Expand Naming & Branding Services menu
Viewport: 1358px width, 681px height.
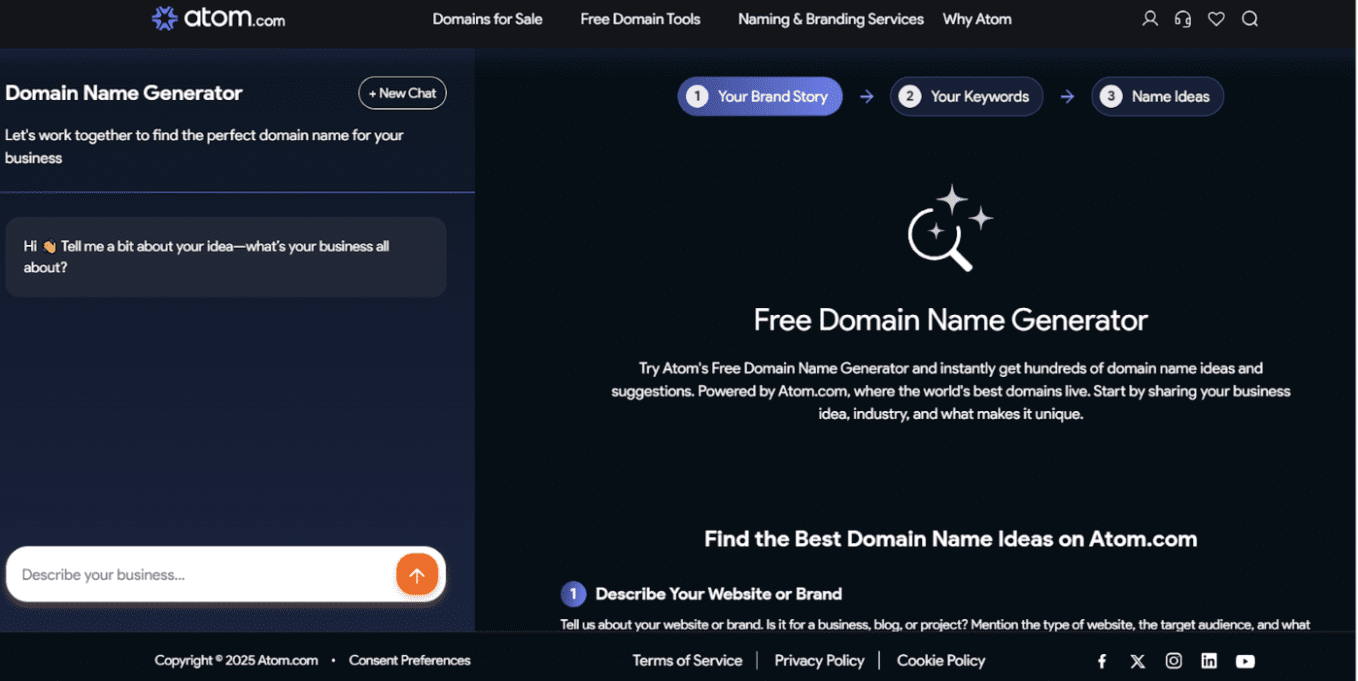pos(830,19)
